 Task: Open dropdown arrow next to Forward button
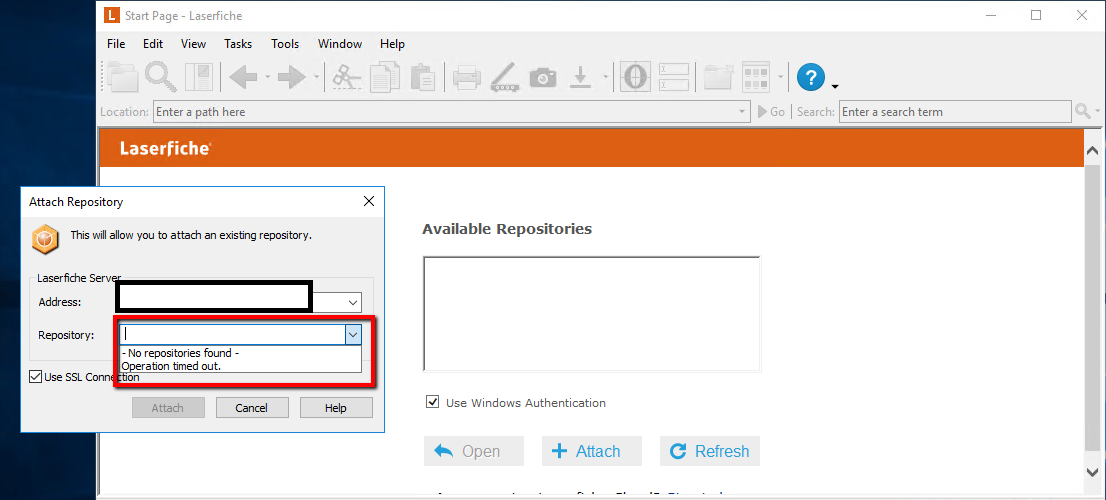coord(316,77)
